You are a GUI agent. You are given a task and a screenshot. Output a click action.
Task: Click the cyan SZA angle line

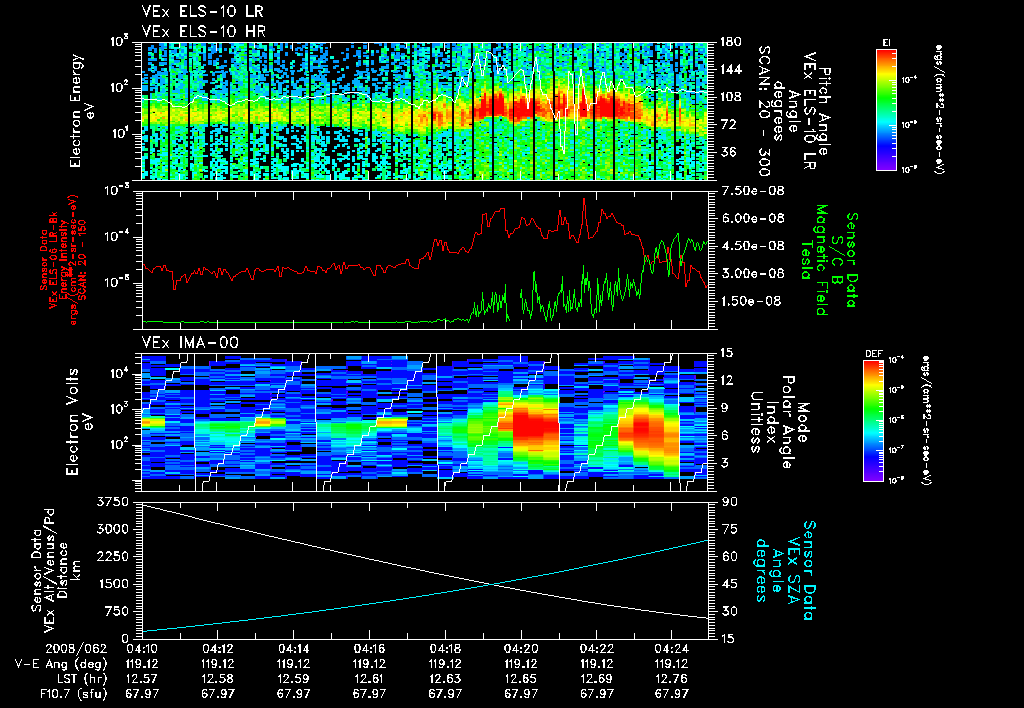click(x=424, y=596)
